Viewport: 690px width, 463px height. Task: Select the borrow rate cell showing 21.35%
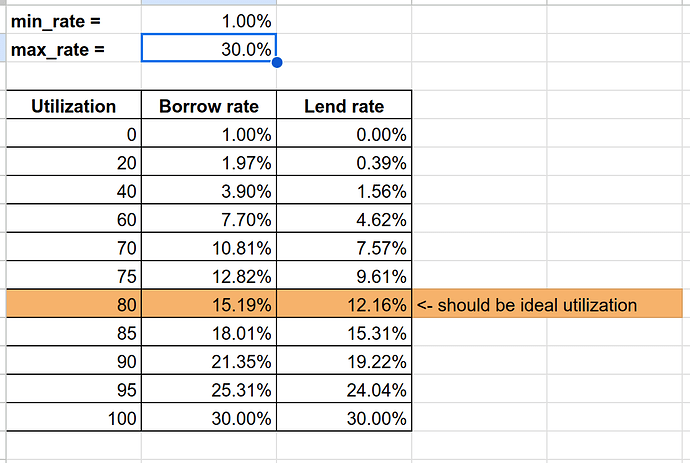[209, 360]
